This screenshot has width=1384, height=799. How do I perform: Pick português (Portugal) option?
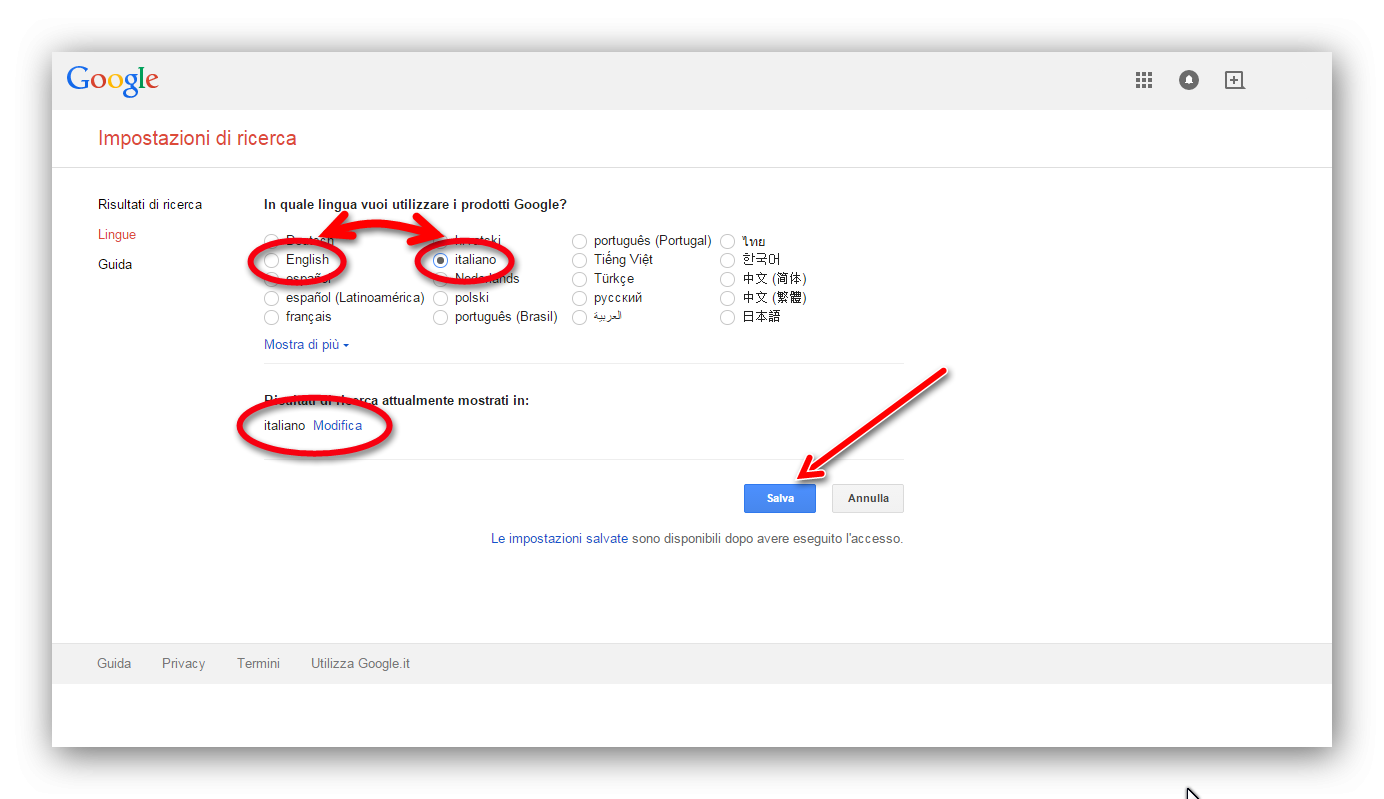click(x=580, y=241)
